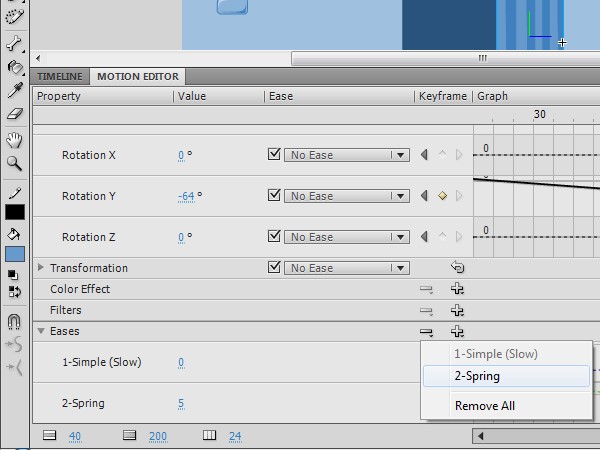The width and height of the screenshot is (600, 450).
Task: Collapse the Eases section
Action: point(41,331)
